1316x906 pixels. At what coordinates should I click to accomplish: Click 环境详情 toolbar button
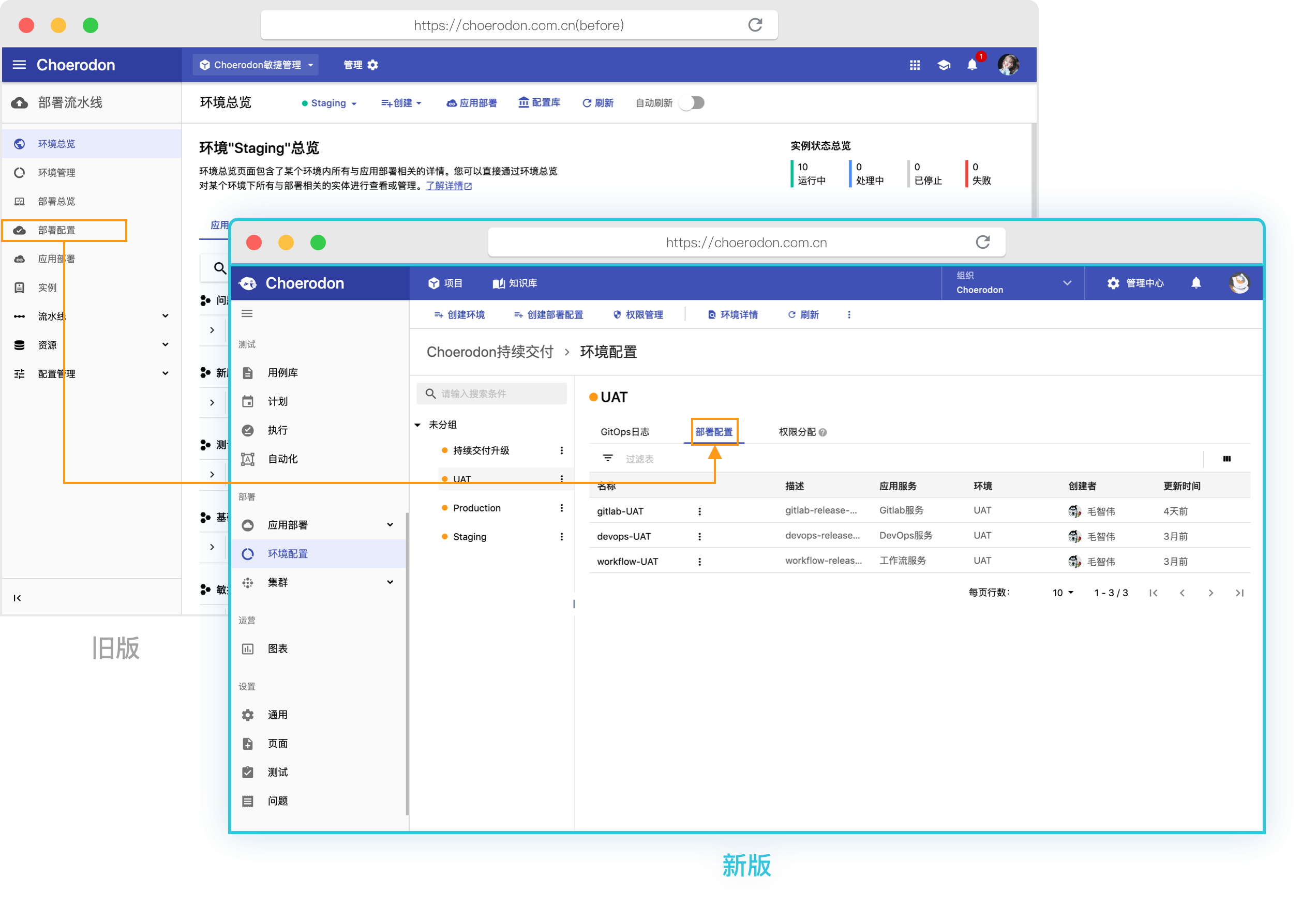732,314
